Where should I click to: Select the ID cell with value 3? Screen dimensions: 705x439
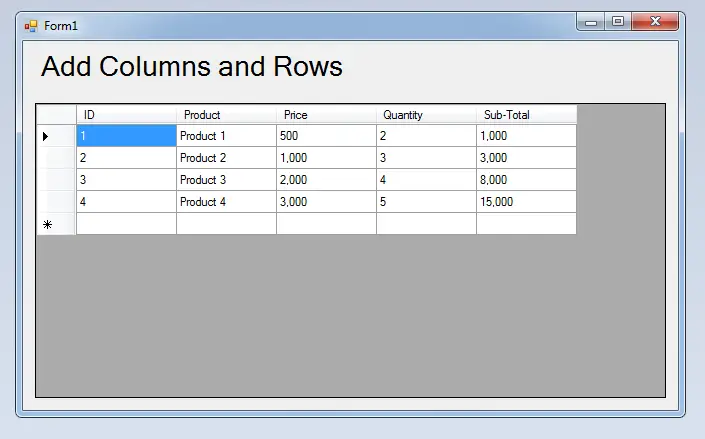coord(126,180)
